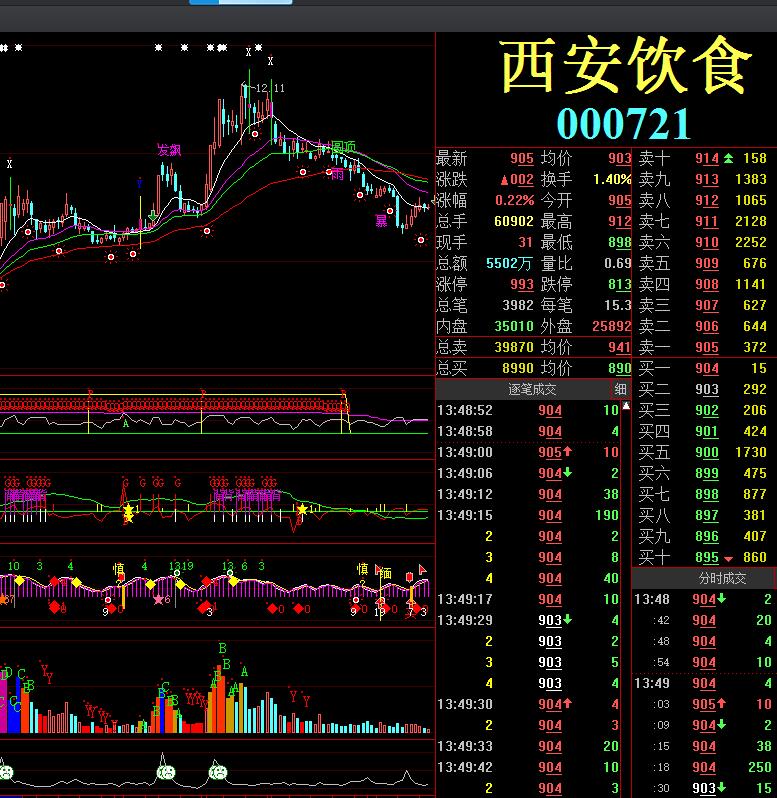Click the stock name 西安饮食
Screen dimensions: 777x798
click(x=626, y=65)
